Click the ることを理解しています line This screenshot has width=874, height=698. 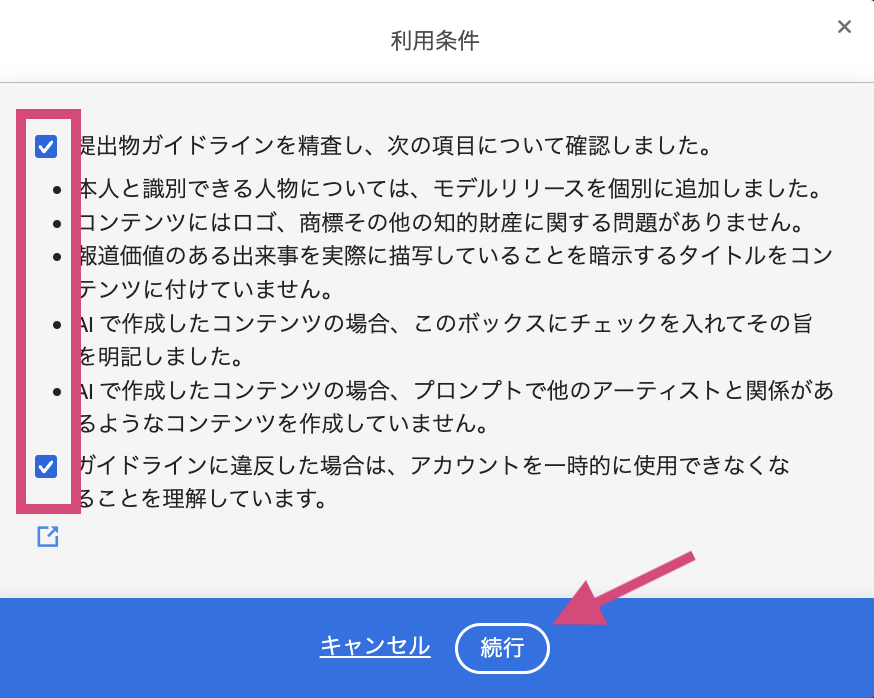pos(203,498)
